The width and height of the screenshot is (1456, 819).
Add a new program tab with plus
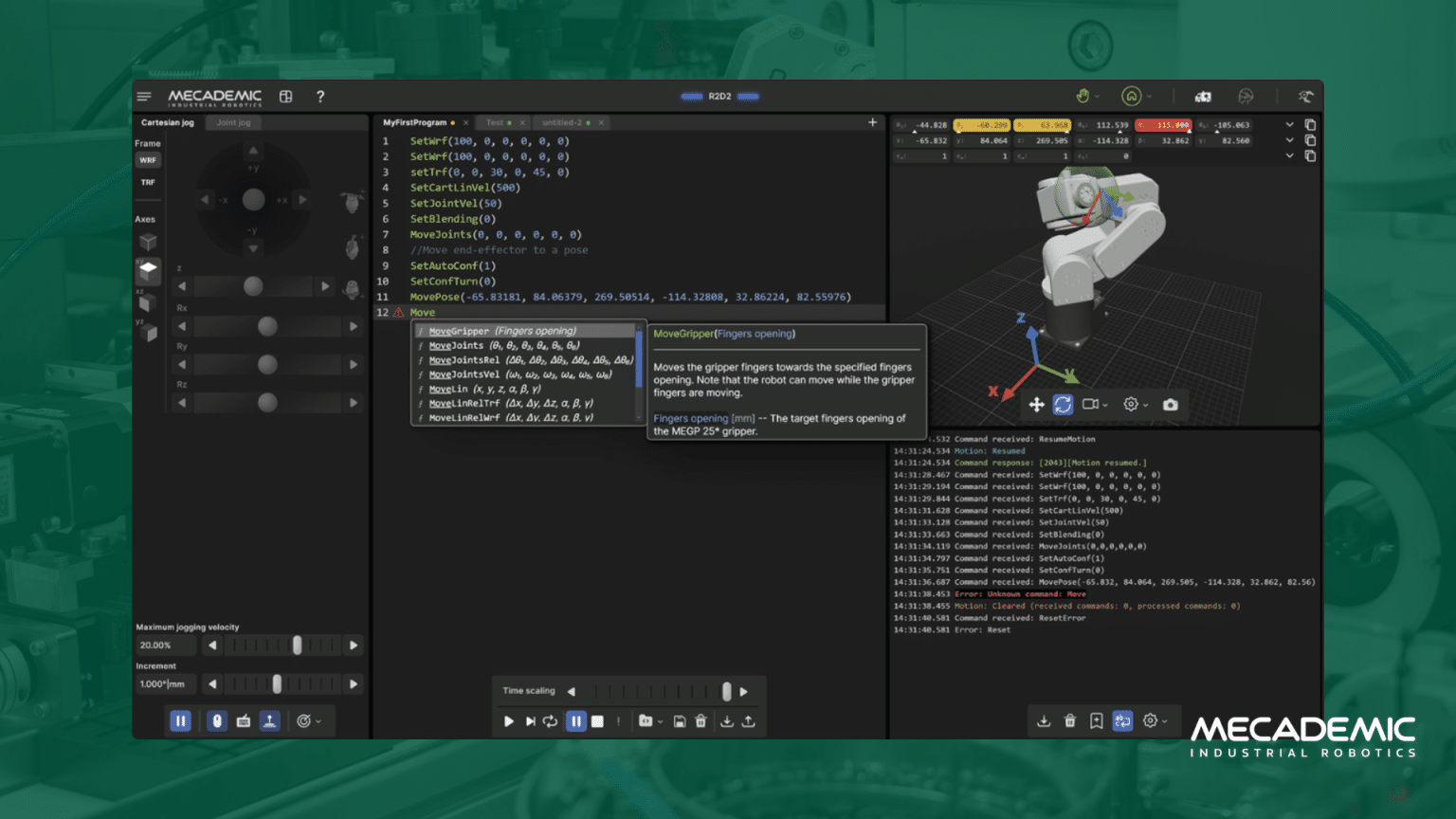[x=872, y=122]
